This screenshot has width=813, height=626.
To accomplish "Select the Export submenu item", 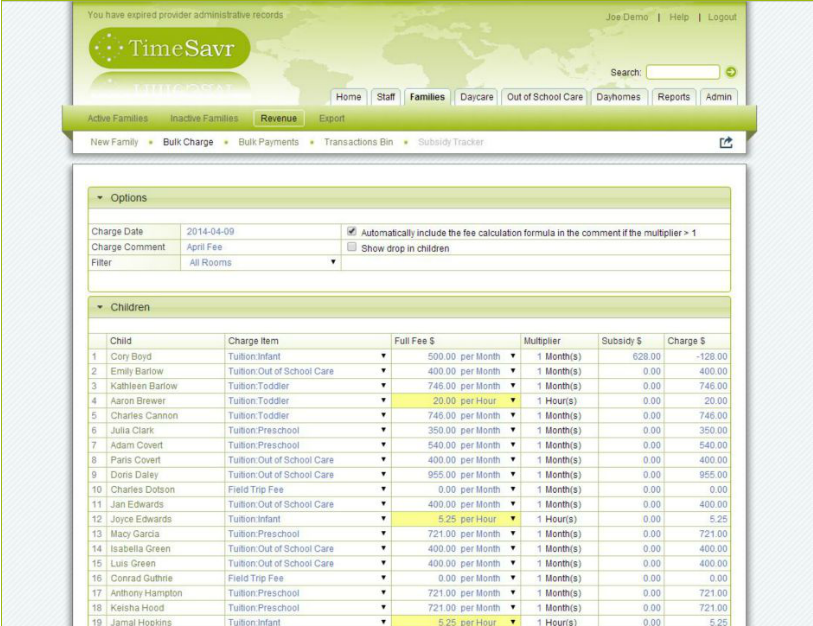I will 332,118.
